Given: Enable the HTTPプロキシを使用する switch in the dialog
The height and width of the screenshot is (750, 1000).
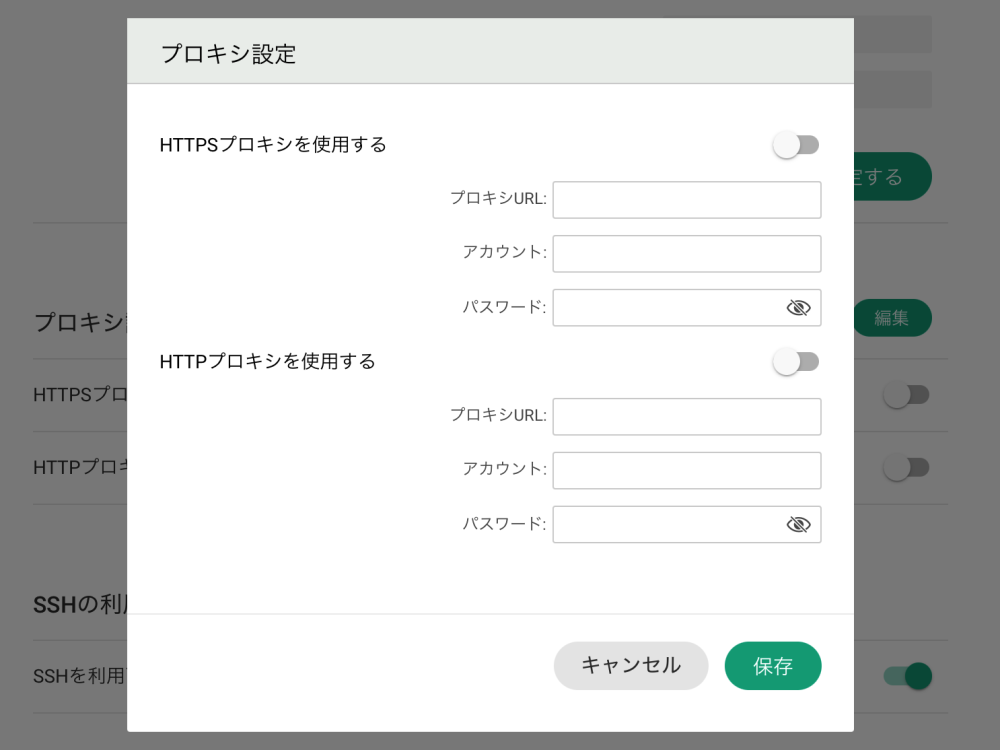Looking at the screenshot, I should 796,362.
